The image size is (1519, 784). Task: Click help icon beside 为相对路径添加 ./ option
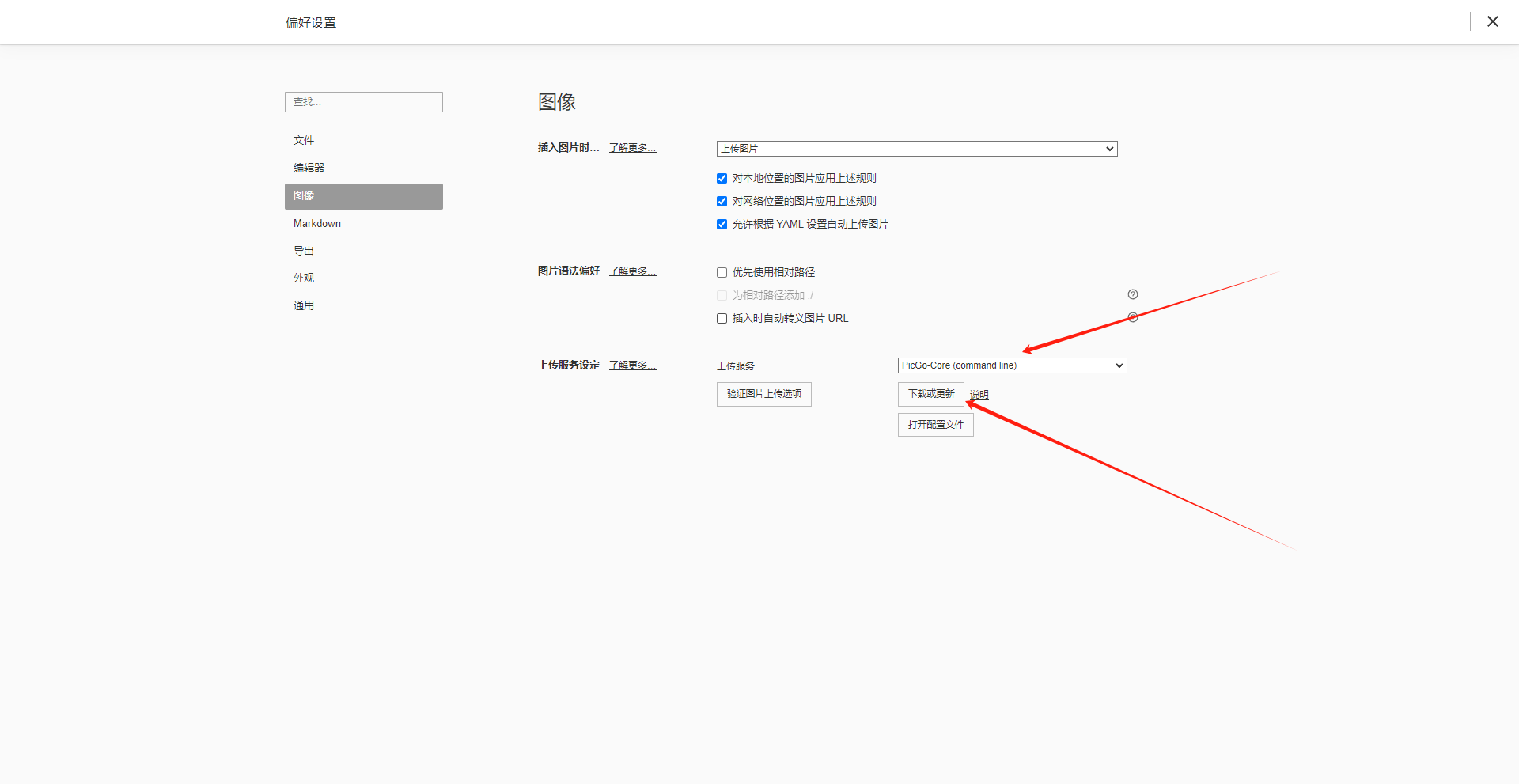click(x=1132, y=294)
